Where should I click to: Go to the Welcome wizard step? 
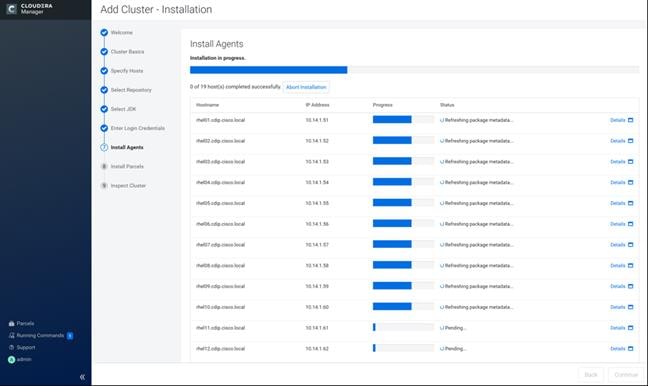coord(117,32)
